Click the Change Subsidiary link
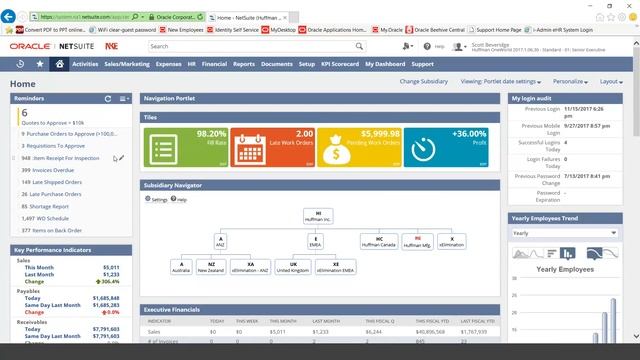 pos(424,82)
